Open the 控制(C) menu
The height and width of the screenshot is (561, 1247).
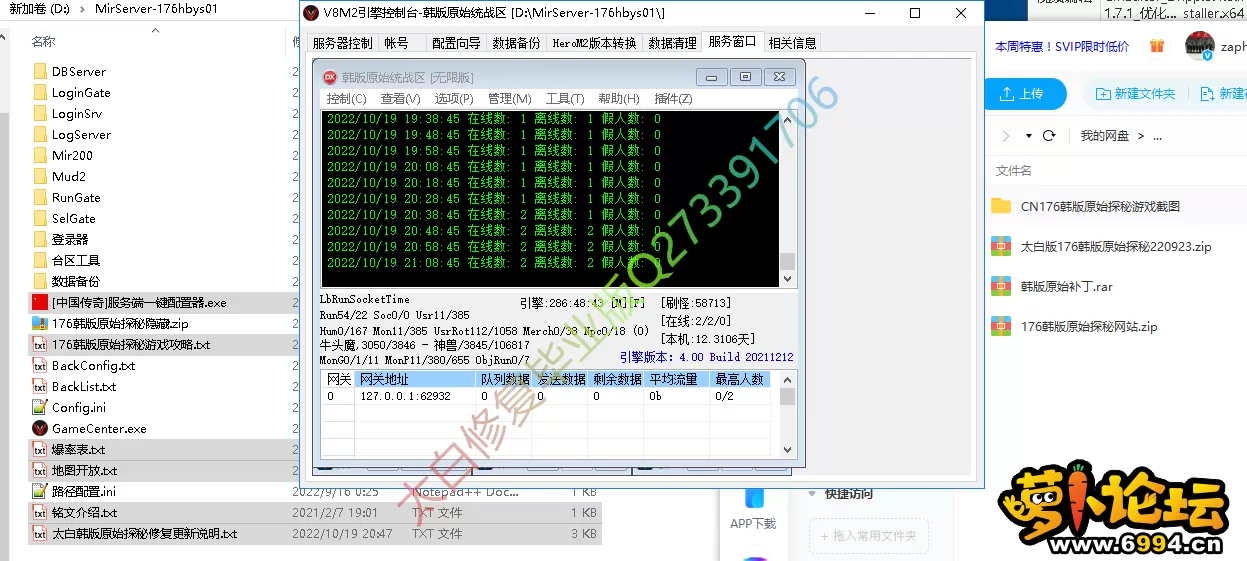(346, 98)
